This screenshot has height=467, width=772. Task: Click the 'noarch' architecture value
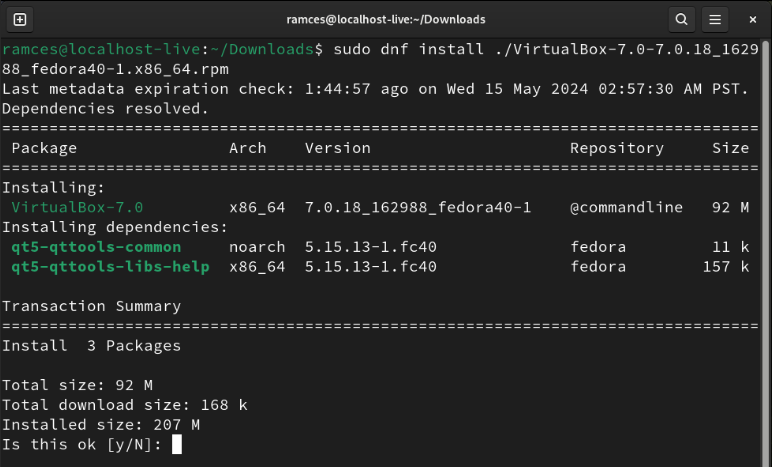(257, 247)
